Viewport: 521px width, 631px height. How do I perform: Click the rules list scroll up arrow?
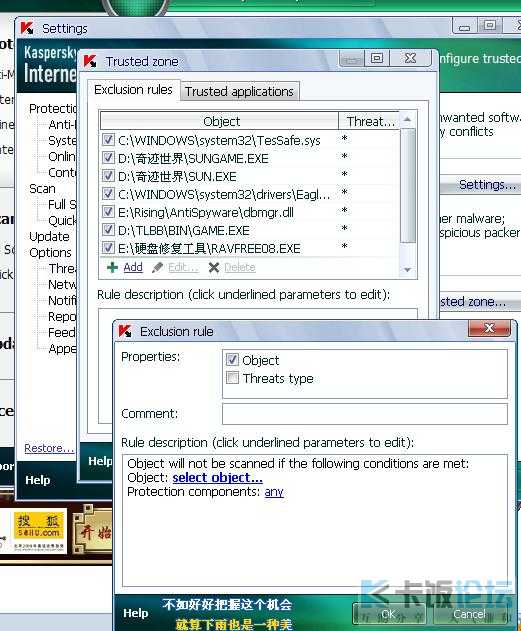tap(408, 120)
